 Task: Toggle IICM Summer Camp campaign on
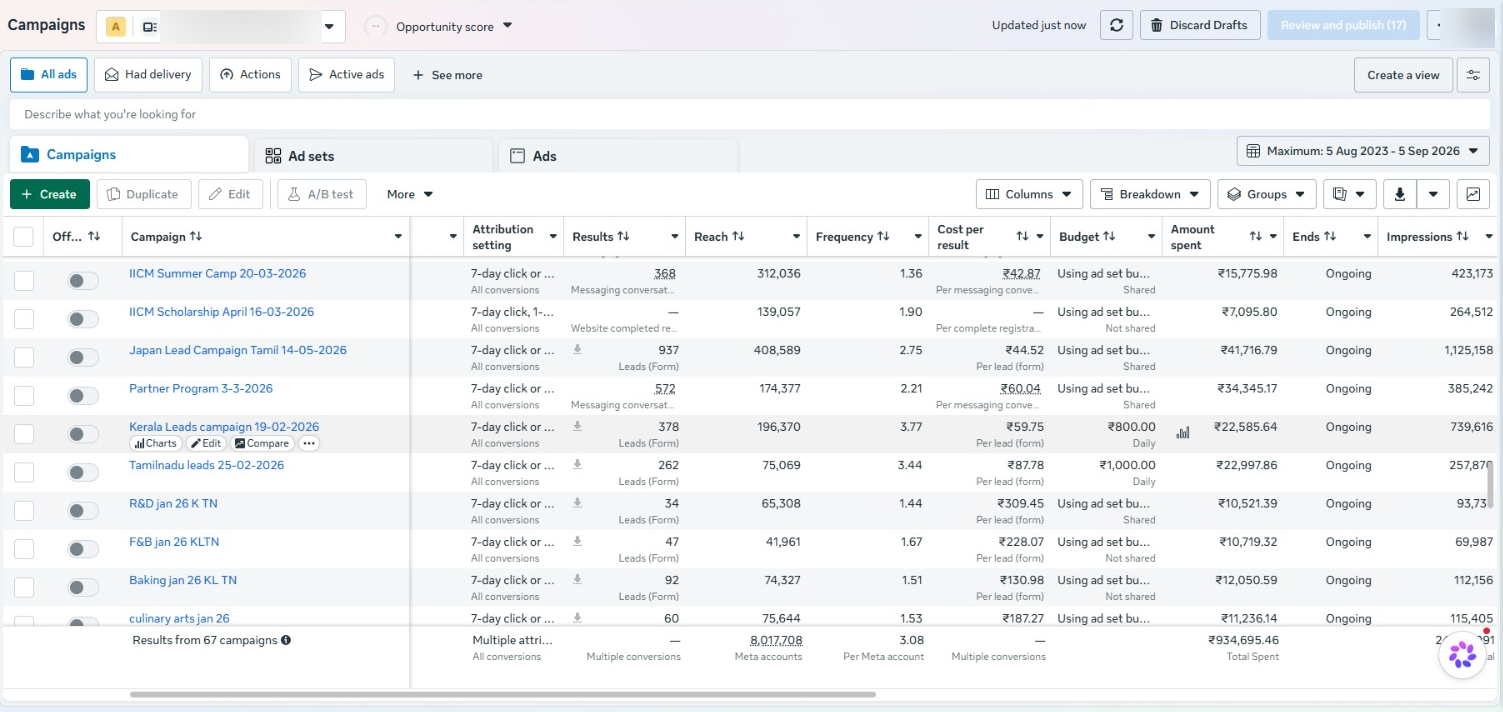coord(83,281)
